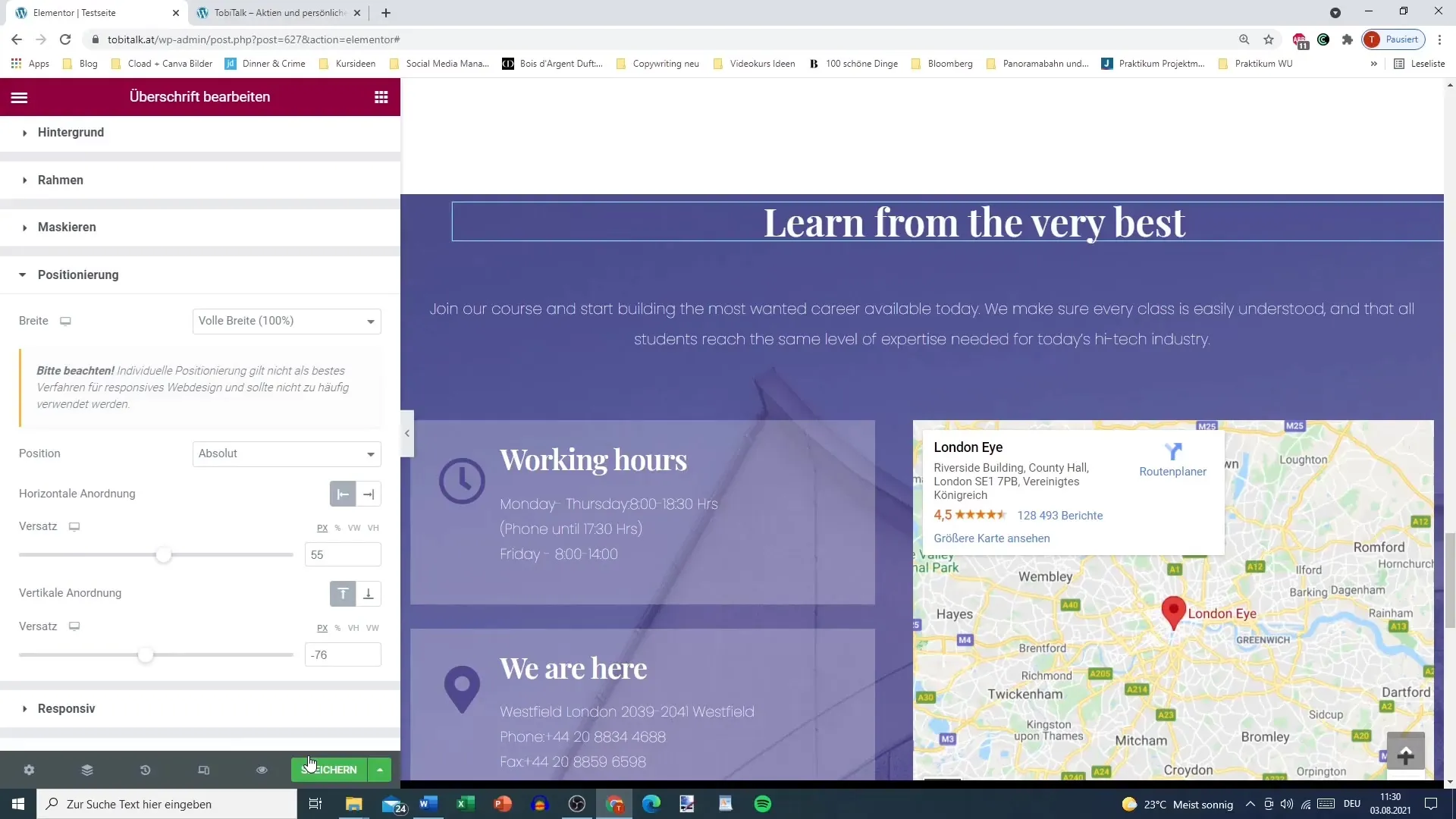The image size is (1456, 819).
Task: Open the Apps bookmark shortcut
Action: (30, 64)
